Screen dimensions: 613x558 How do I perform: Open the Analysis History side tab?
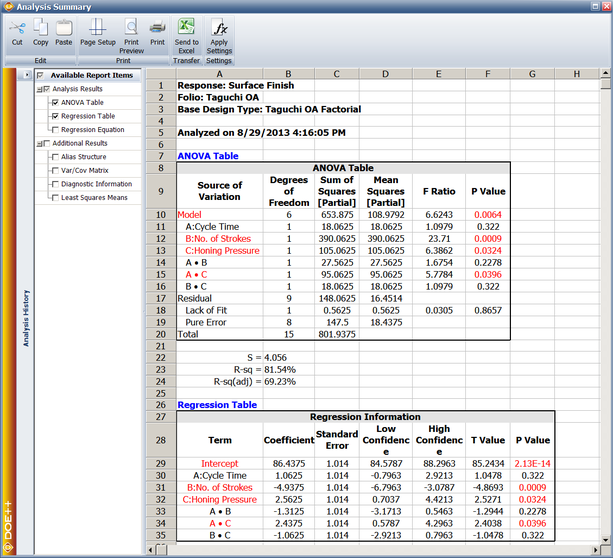26,318
